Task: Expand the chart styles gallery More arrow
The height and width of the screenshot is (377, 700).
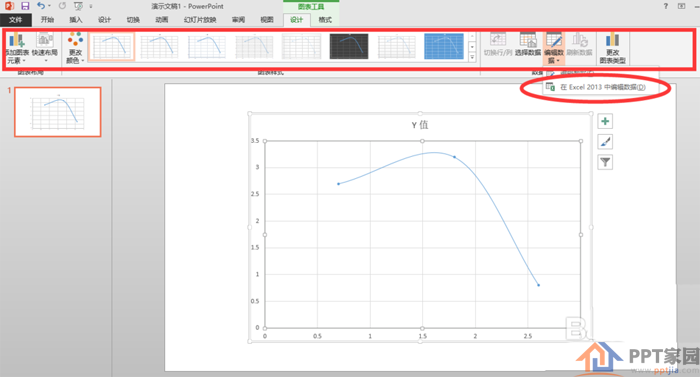Action: click(x=472, y=57)
